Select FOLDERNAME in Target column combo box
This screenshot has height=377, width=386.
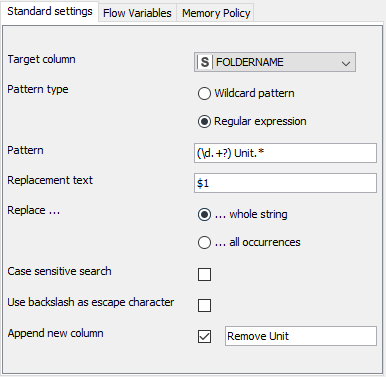[275, 62]
